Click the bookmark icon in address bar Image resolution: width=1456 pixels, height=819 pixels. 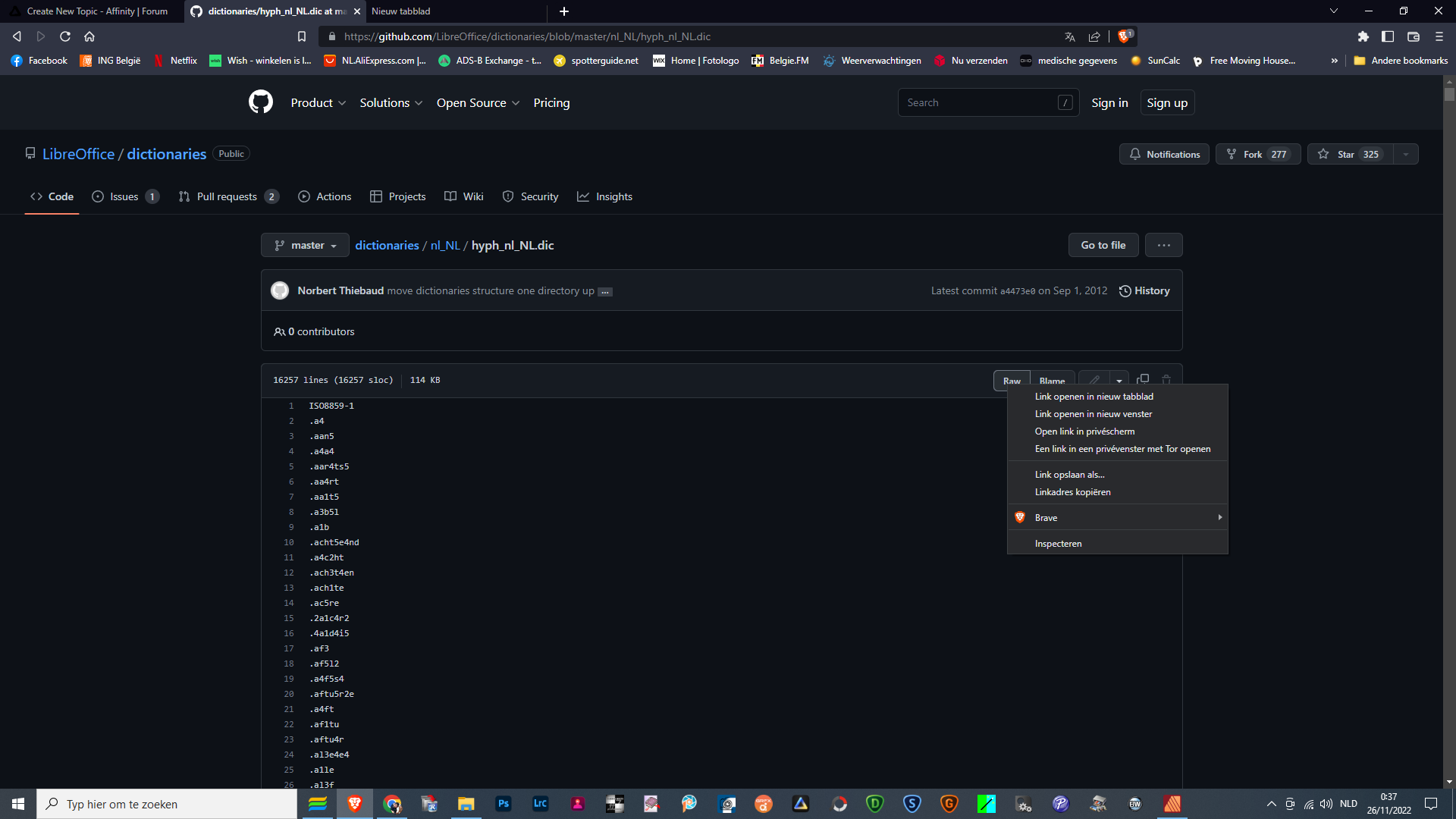302,36
